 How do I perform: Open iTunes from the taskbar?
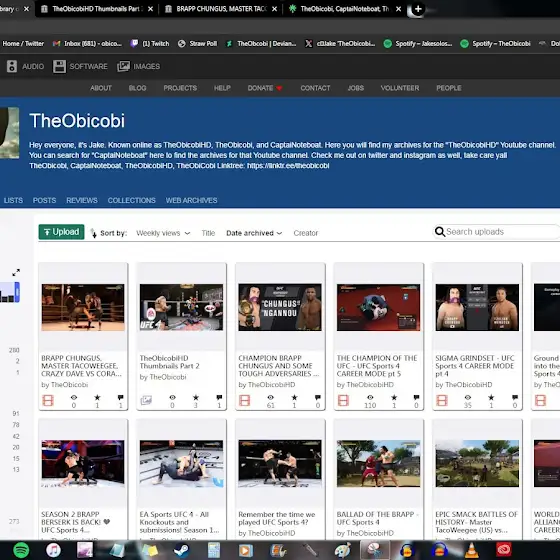coord(54,550)
